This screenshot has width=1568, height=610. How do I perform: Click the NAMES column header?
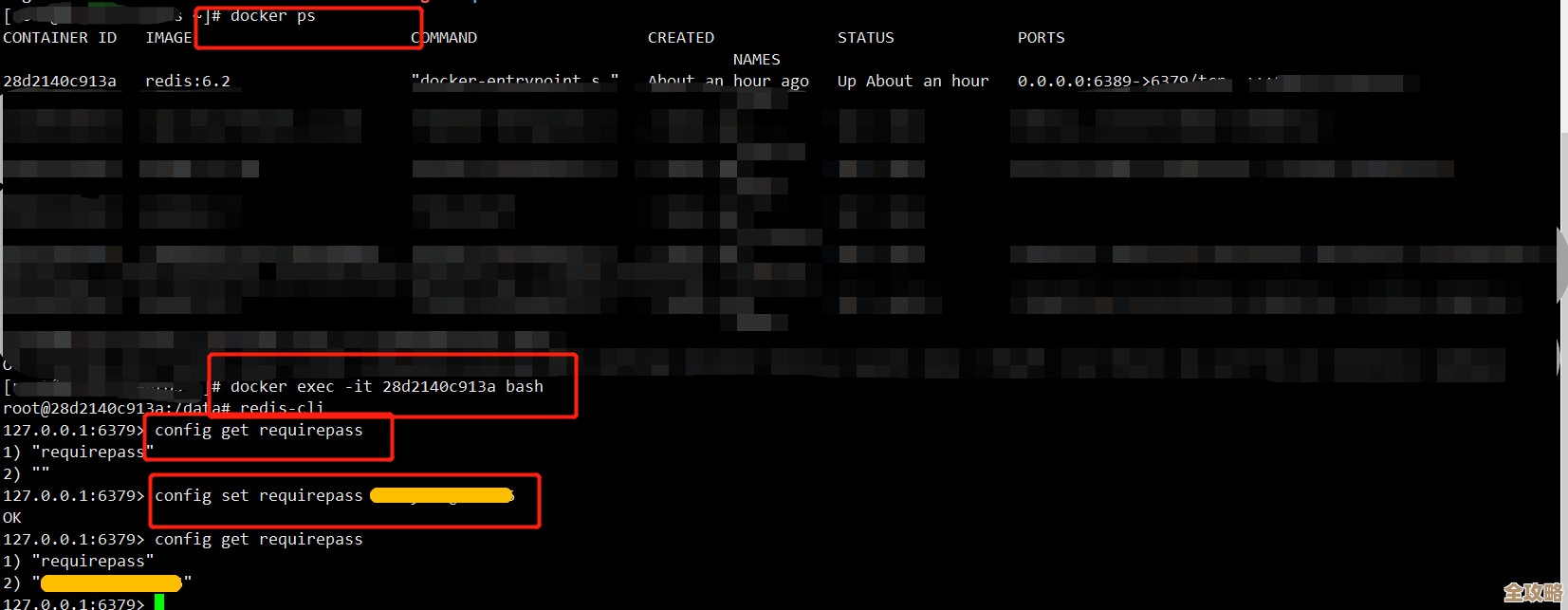[756, 60]
